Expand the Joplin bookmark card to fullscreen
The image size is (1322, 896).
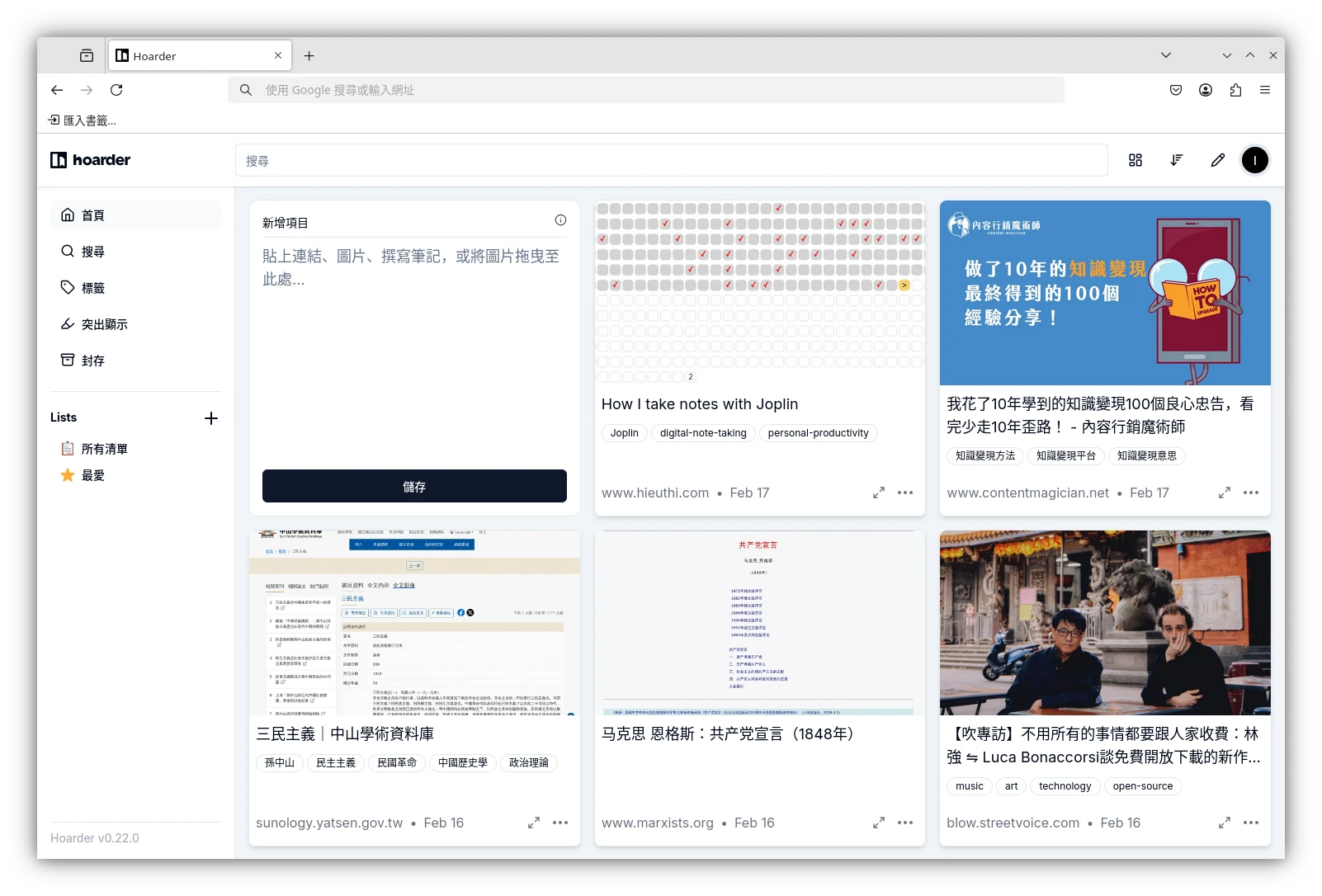[x=878, y=492]
